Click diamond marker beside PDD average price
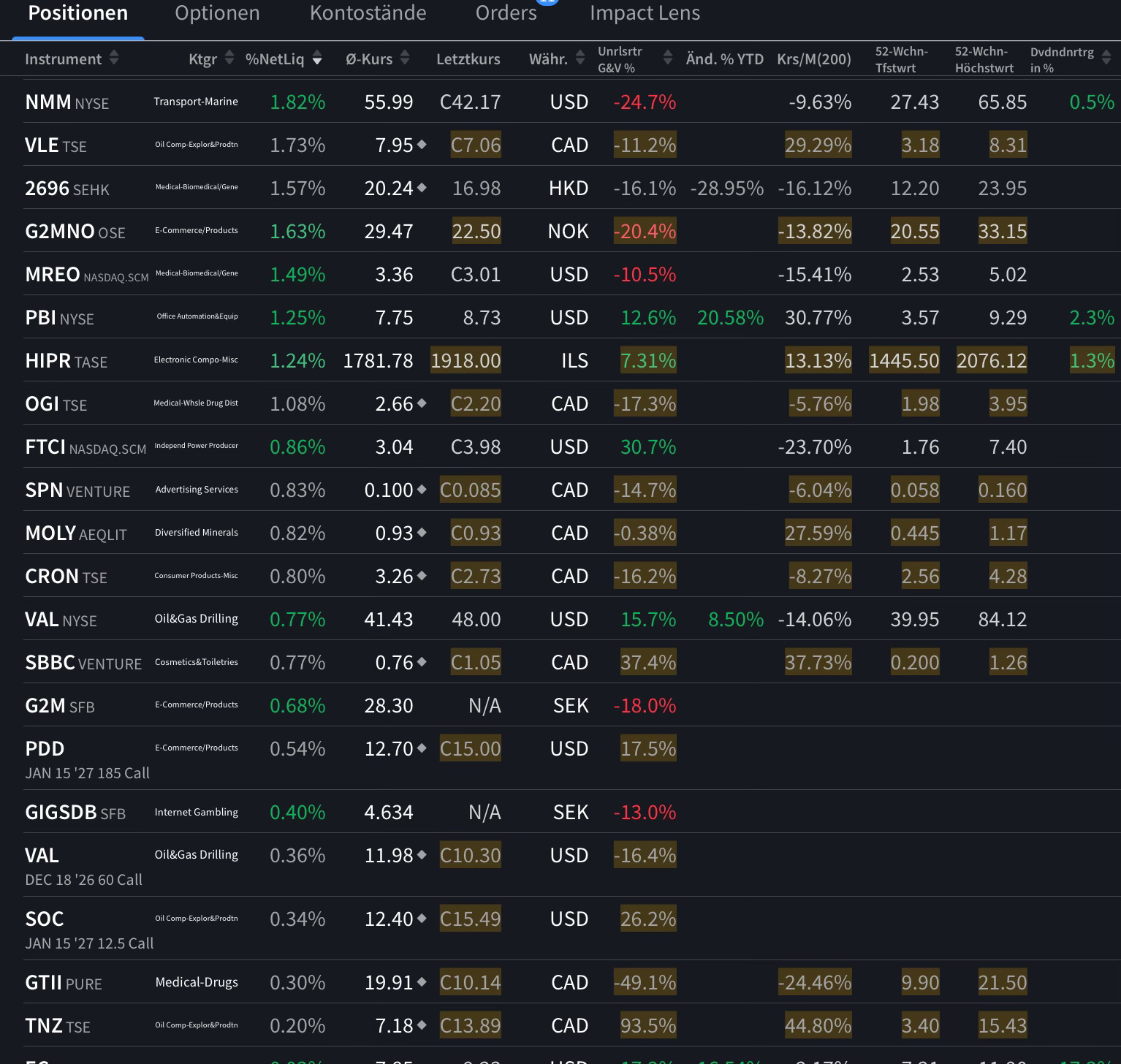 [x=422, y=748]
